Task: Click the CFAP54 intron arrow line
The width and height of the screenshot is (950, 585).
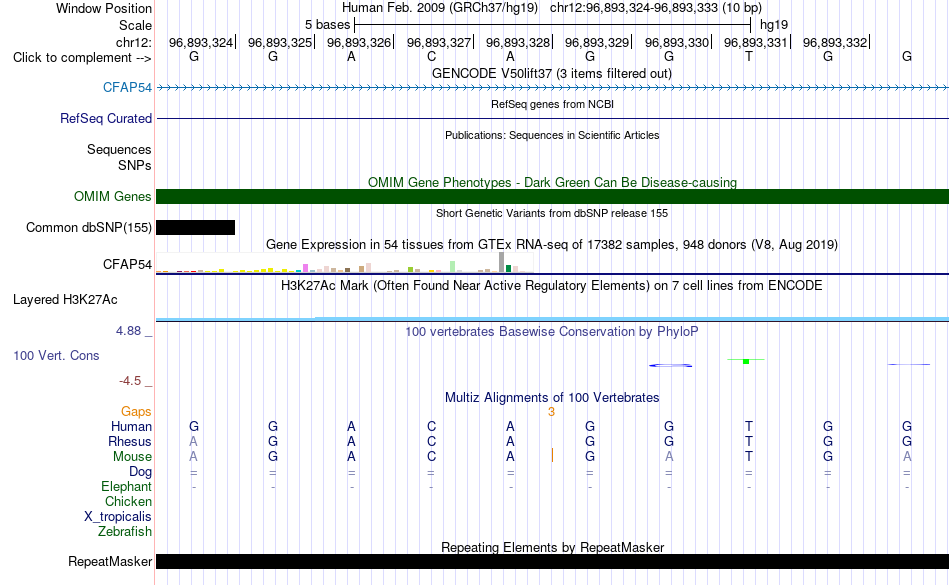Action: (x=553, y=88)
